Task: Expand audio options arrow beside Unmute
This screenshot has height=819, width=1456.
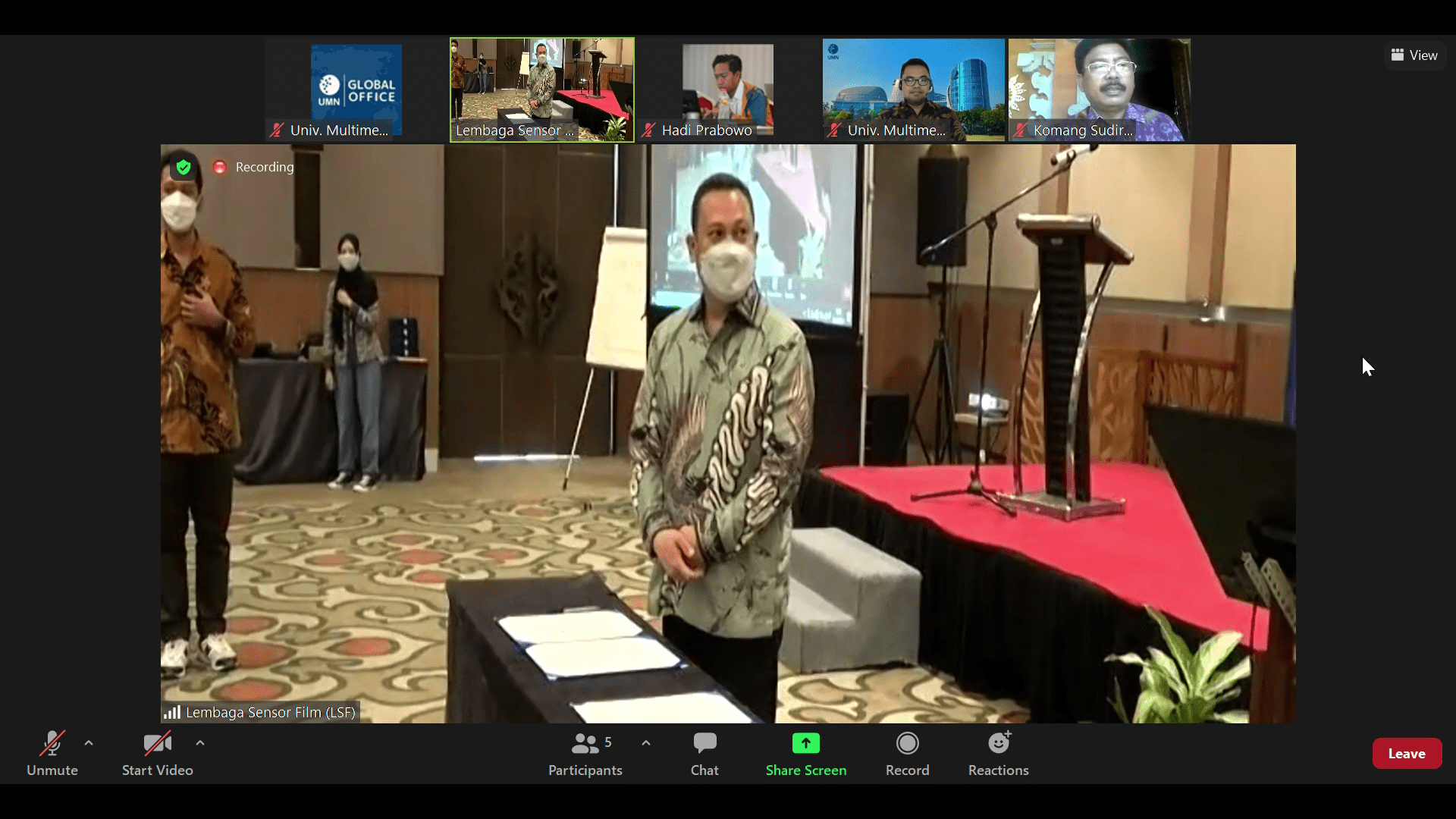Action: (89, 743)
